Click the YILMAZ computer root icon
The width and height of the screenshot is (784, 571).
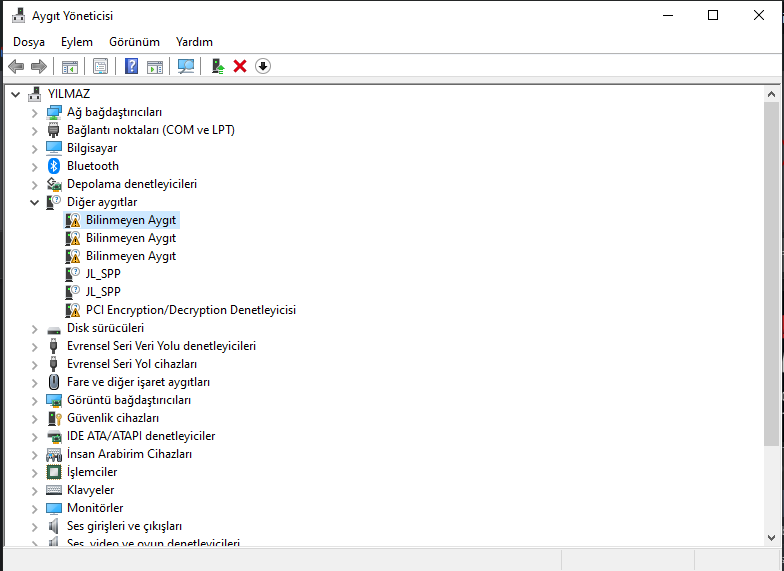pyautogui.click(x=34, y=94)
